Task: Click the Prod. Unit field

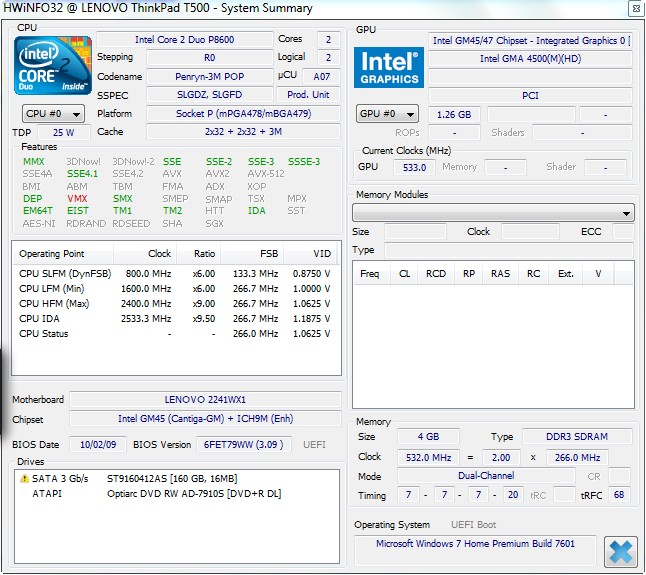Action: pos(308,95)
